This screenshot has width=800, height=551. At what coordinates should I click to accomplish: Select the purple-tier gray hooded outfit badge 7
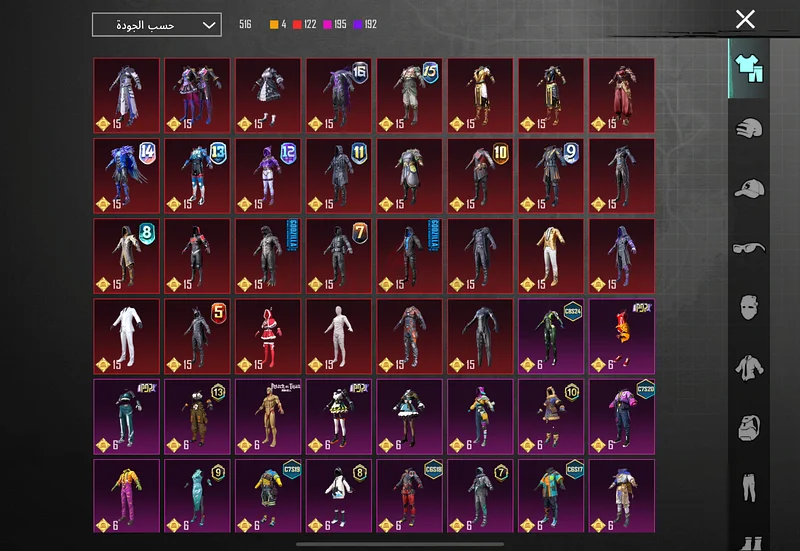click(480, 496)
